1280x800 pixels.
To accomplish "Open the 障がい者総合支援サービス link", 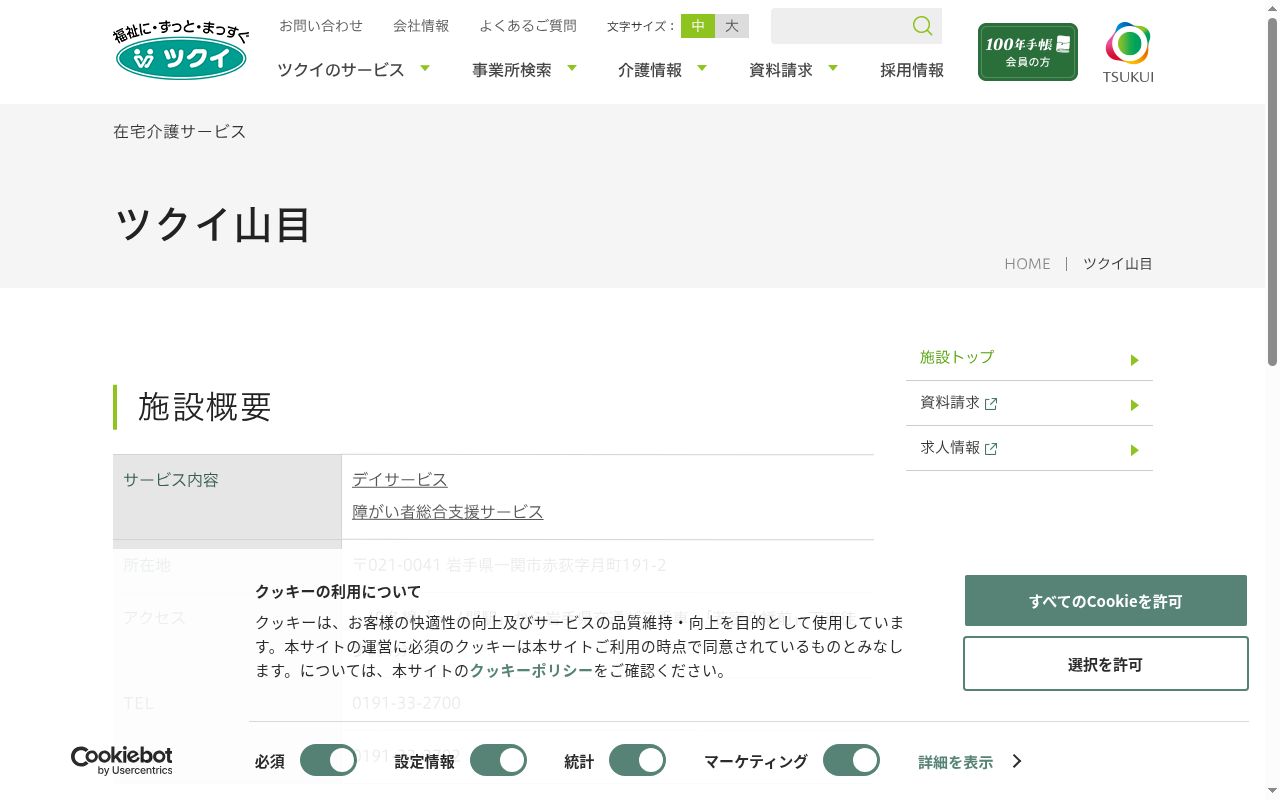I will coord(448,512).
